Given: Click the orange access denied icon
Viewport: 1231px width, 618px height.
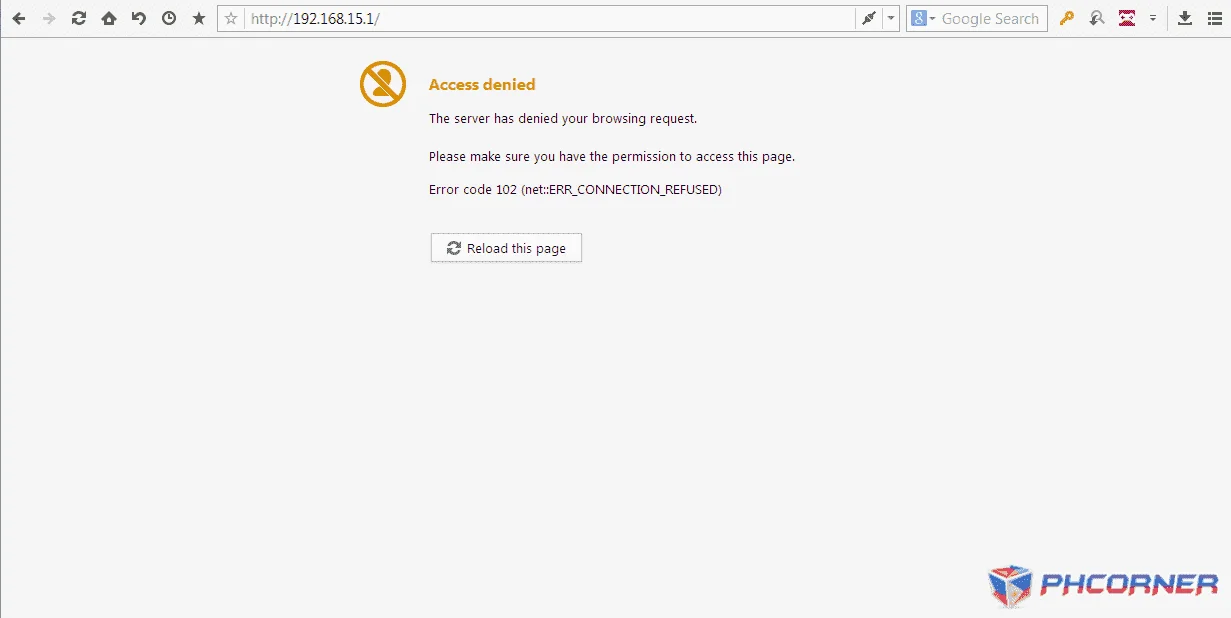Looking at the screenshot, I should [x=383, y=84].
